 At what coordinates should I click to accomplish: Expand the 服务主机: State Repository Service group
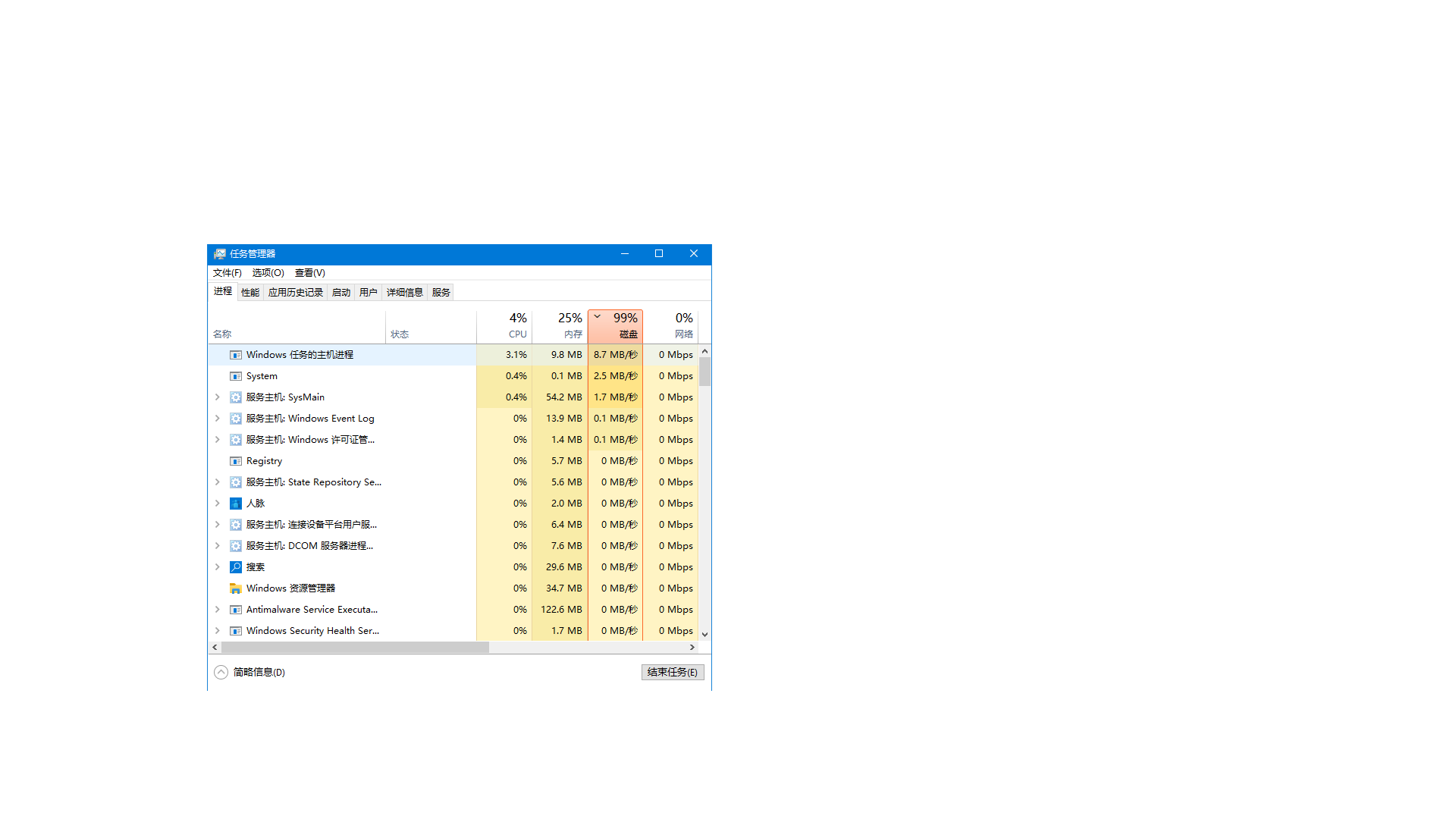point(218,482)
